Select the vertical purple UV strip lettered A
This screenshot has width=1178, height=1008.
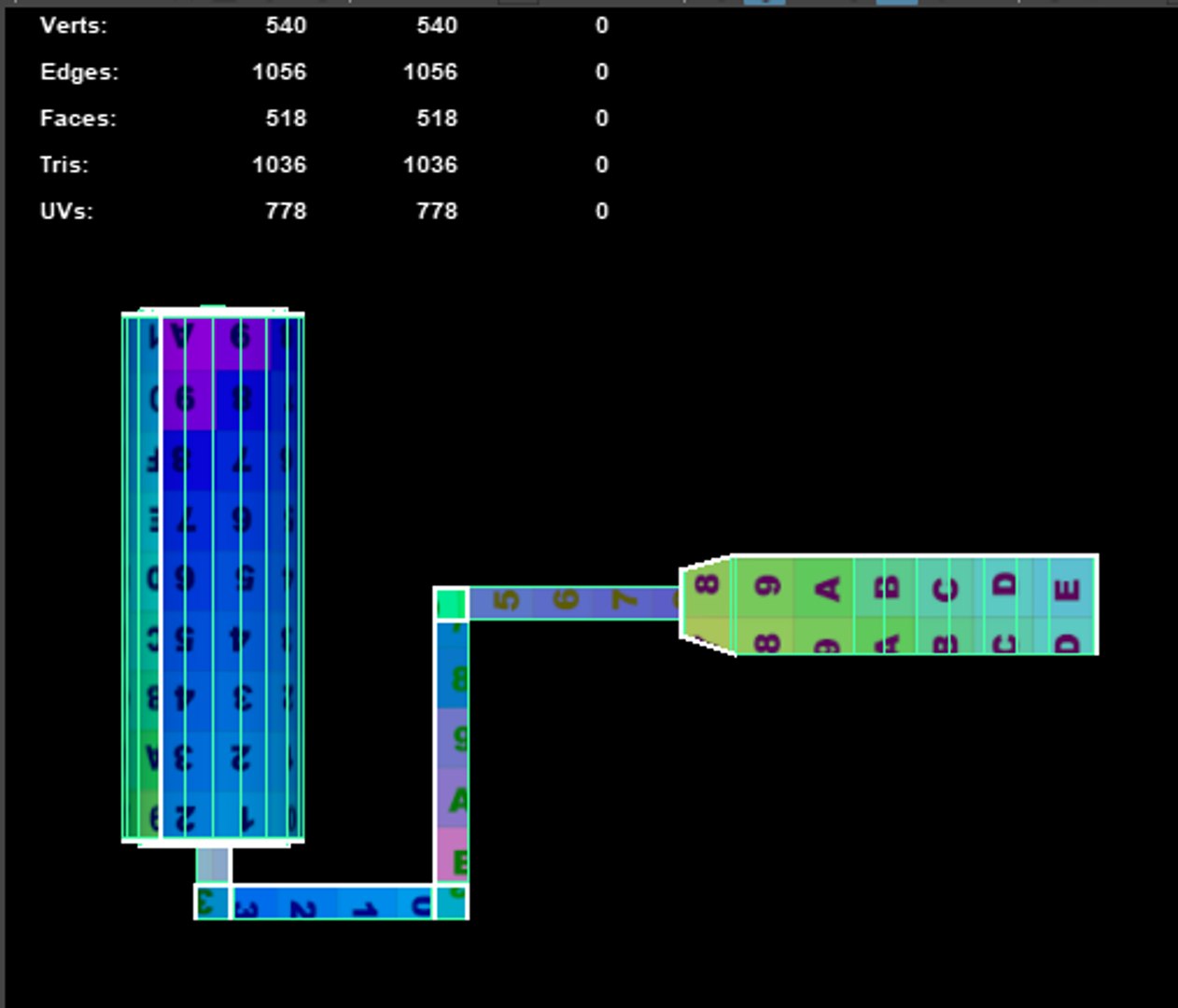(x=452, y=751)
